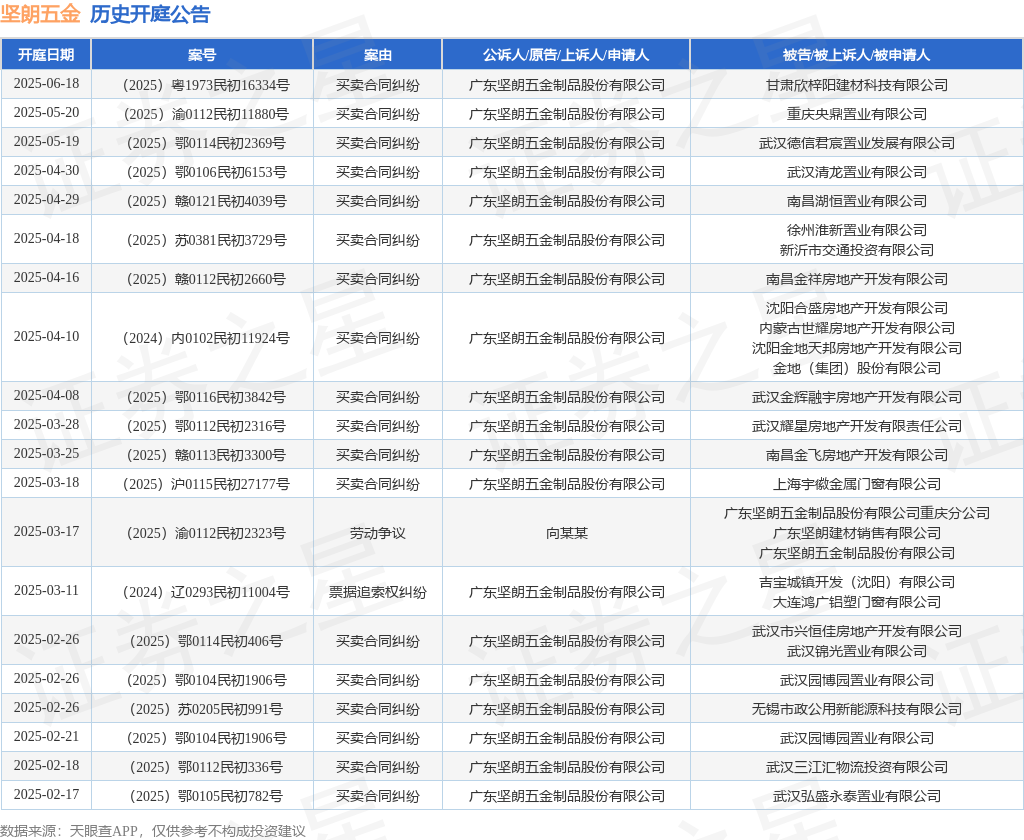Select defendant 南昌金飞房地产开发有限公司
The image size is (1024, 840).
(x=857, y=455)
